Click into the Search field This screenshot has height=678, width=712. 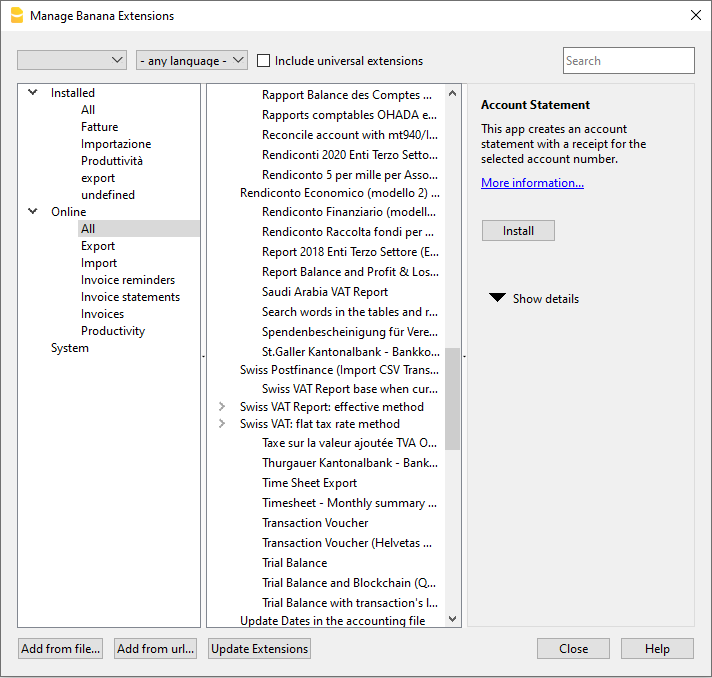coord(628,61)
